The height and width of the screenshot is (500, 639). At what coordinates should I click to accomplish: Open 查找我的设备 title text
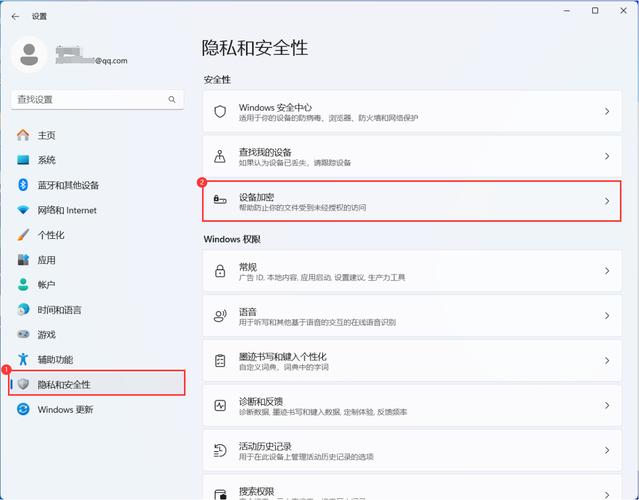point(265,152)
